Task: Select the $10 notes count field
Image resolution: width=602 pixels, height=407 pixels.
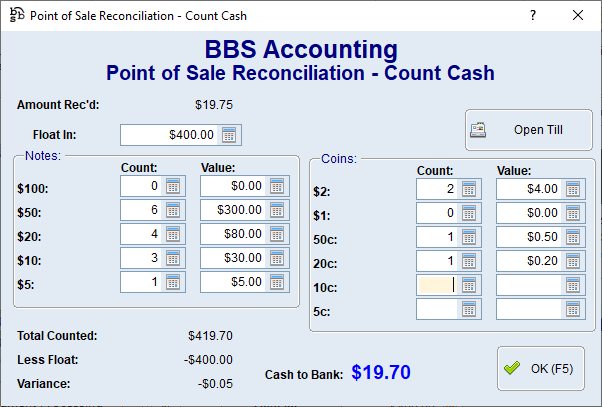Action: [141, 258]
